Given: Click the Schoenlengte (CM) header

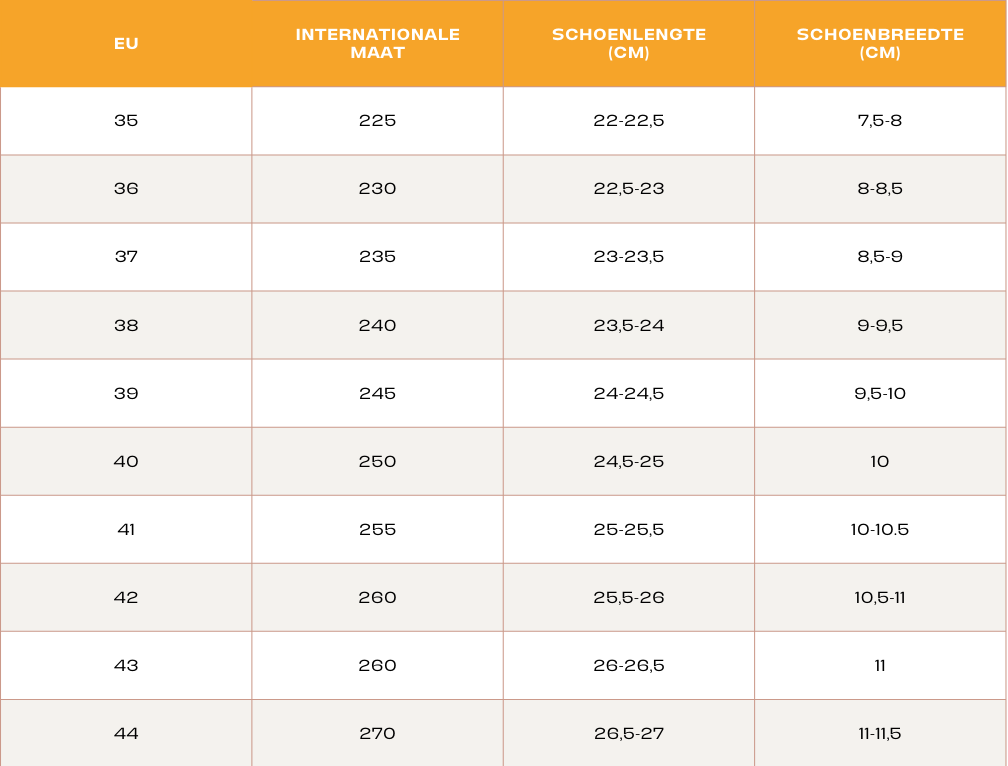Looking at the screenshot, I should (629, 44).
